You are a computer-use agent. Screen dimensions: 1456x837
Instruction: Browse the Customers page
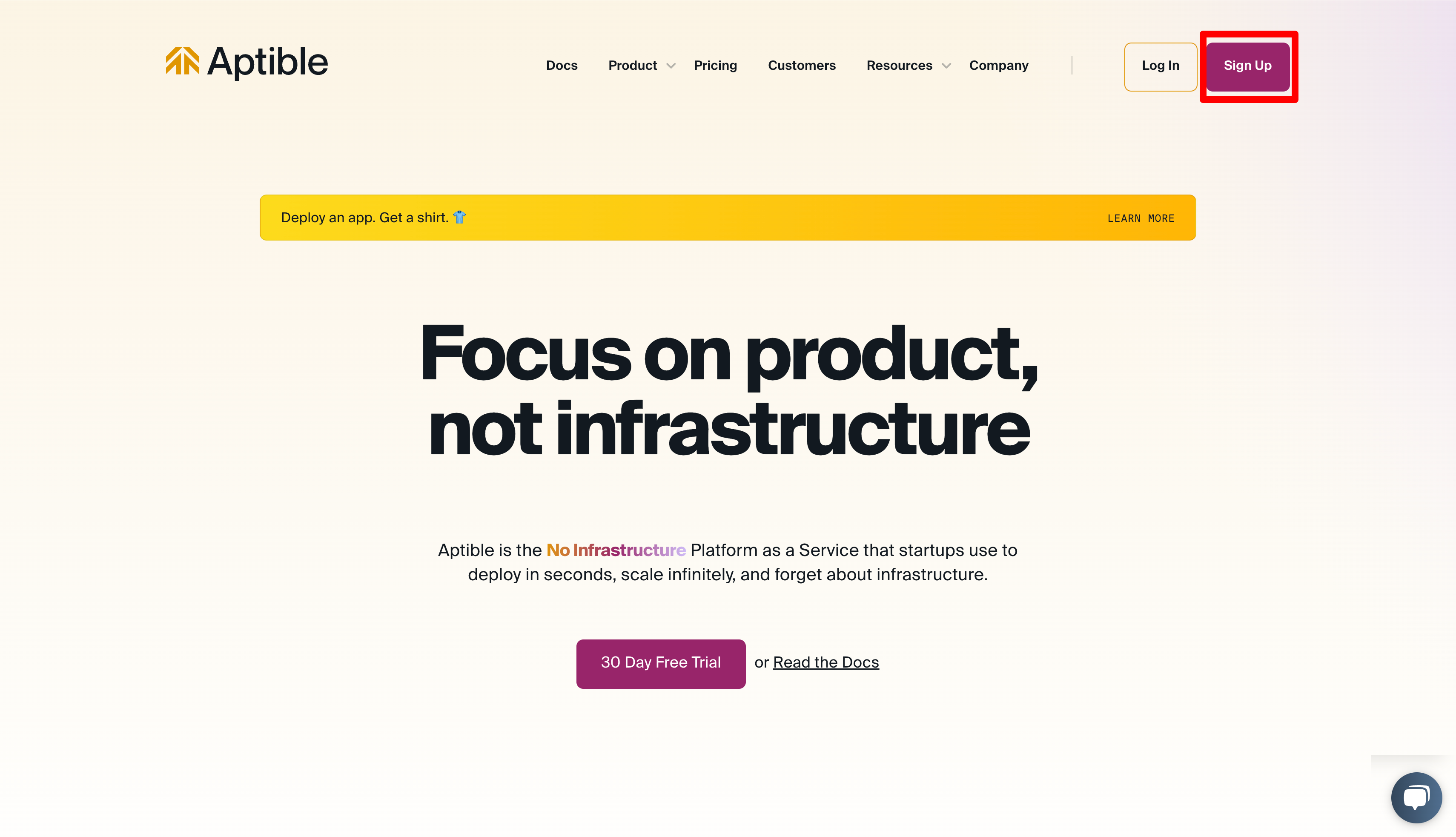(802, 66)
